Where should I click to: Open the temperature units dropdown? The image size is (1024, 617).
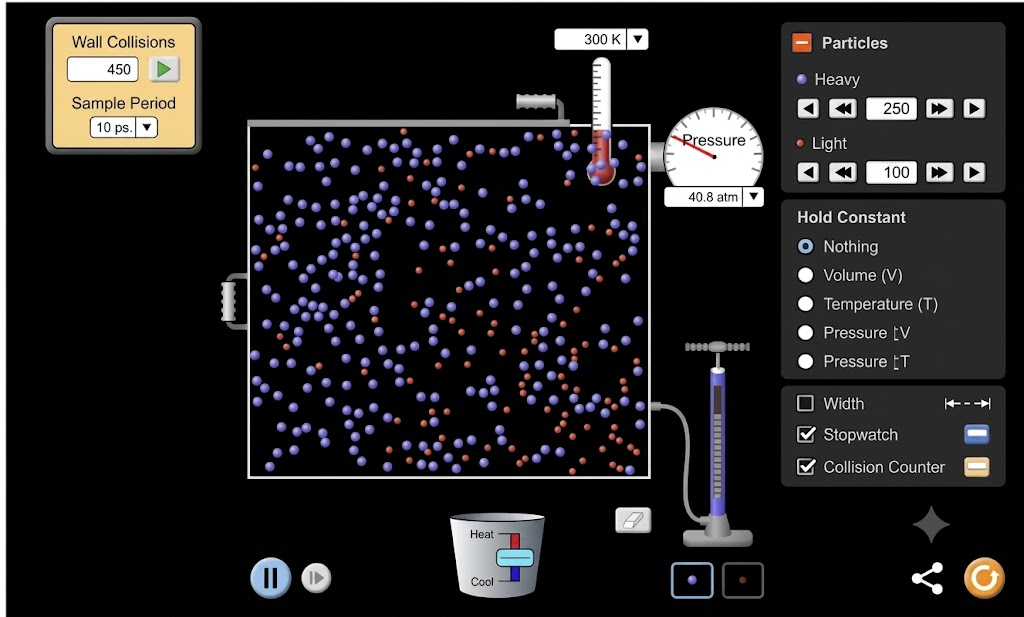tap(637, 39)
